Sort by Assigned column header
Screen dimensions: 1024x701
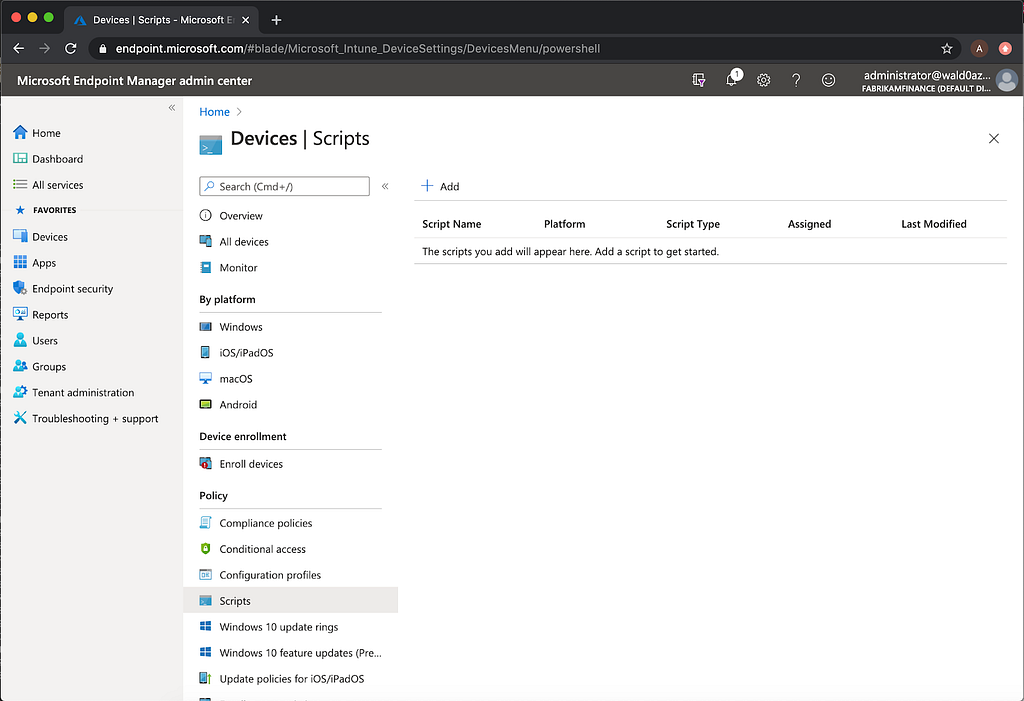pos(809,224)
